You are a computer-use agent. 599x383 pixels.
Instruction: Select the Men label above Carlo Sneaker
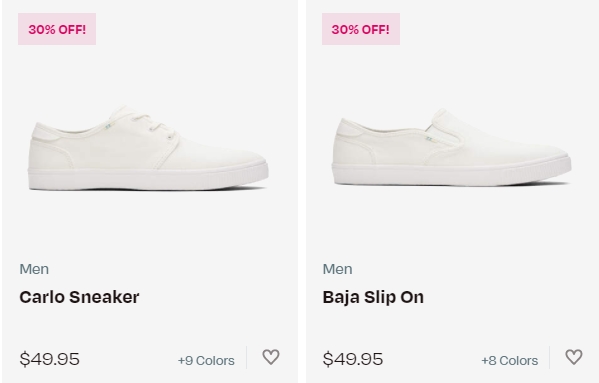tap(34, 269)
